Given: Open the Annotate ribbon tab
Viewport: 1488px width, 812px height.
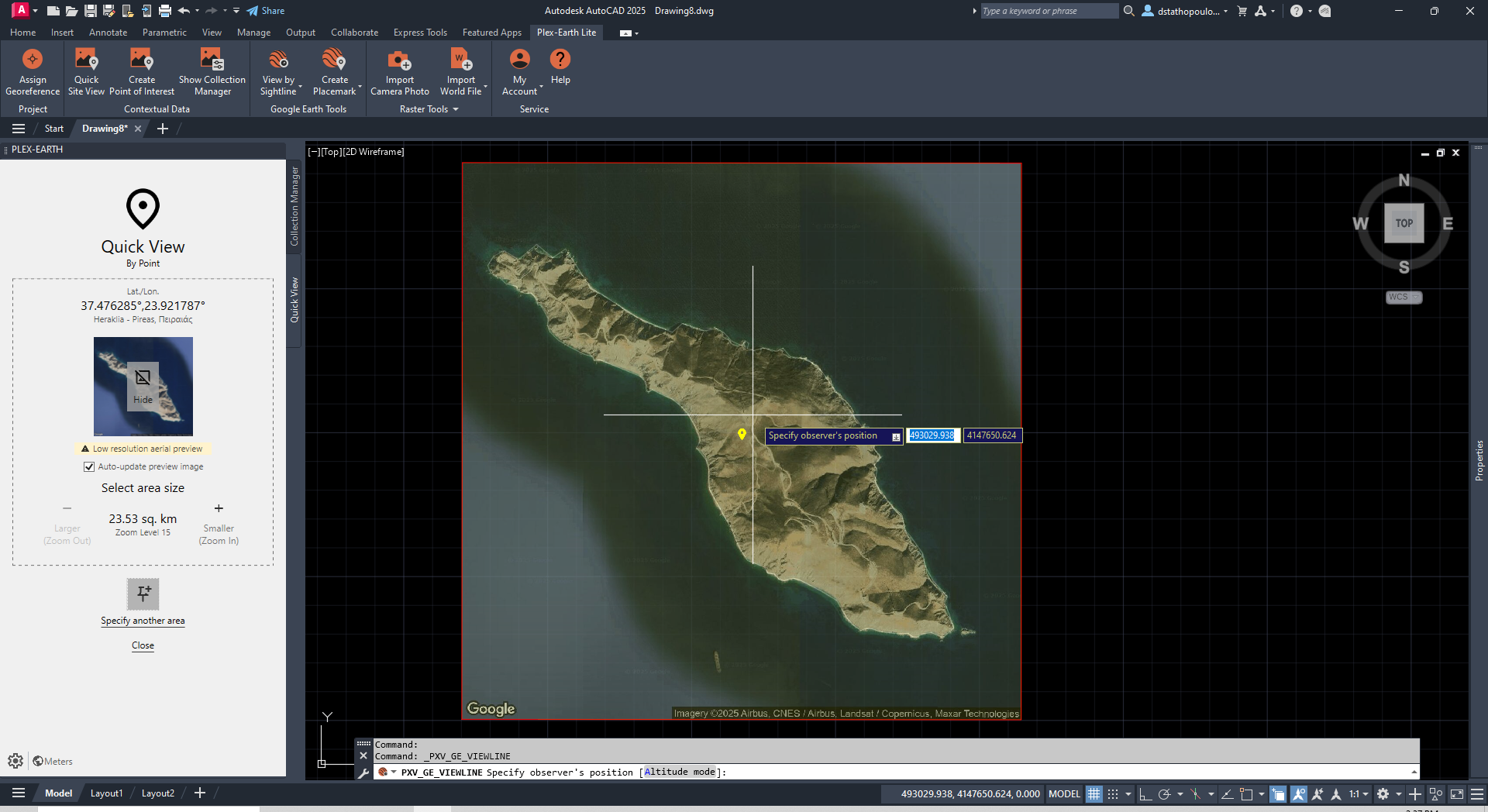Looking at the screenshot, I should point(108,33).
